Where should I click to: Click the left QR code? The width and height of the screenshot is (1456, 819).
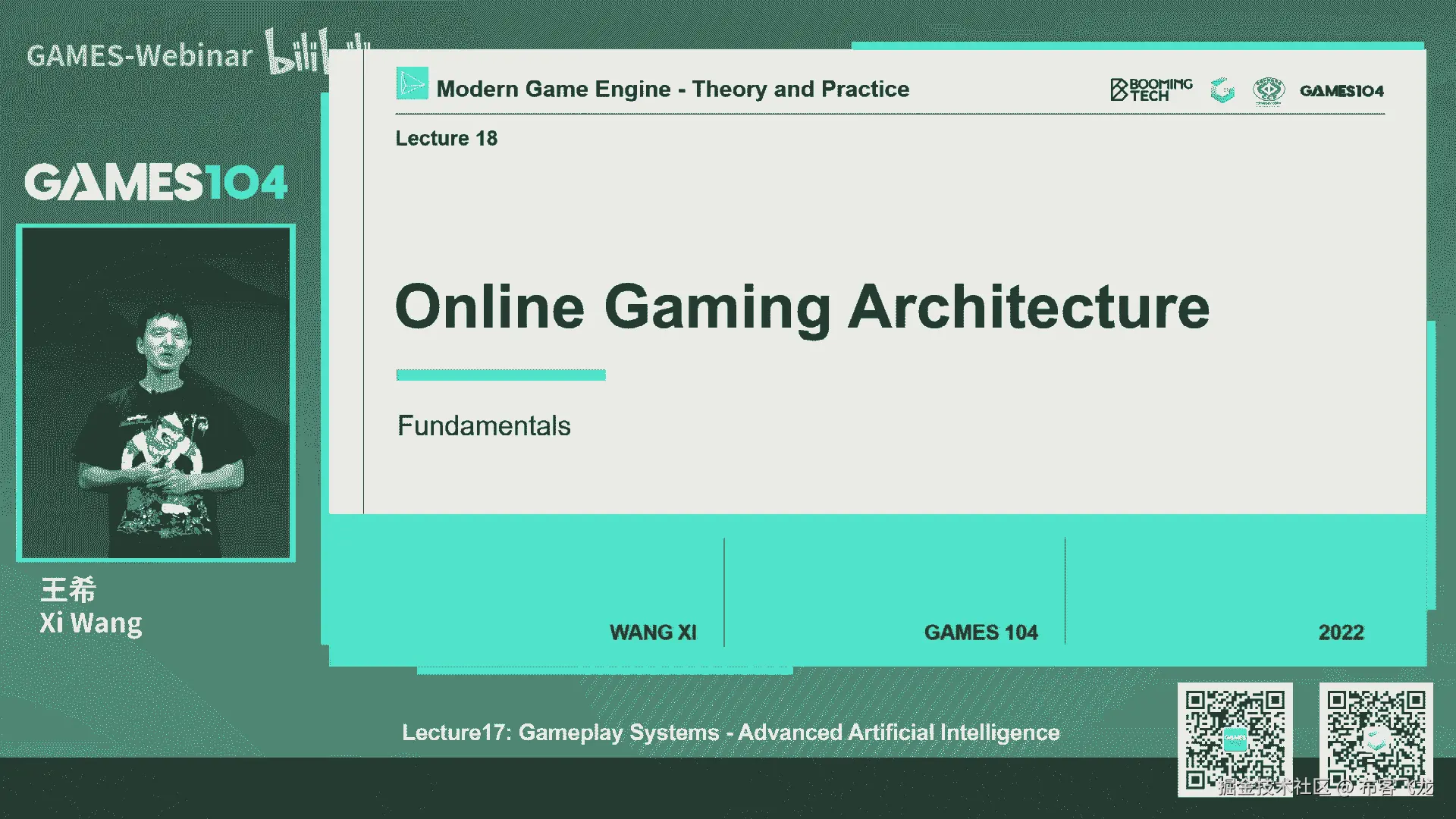pyautogui.click(x=1235, y=739)
